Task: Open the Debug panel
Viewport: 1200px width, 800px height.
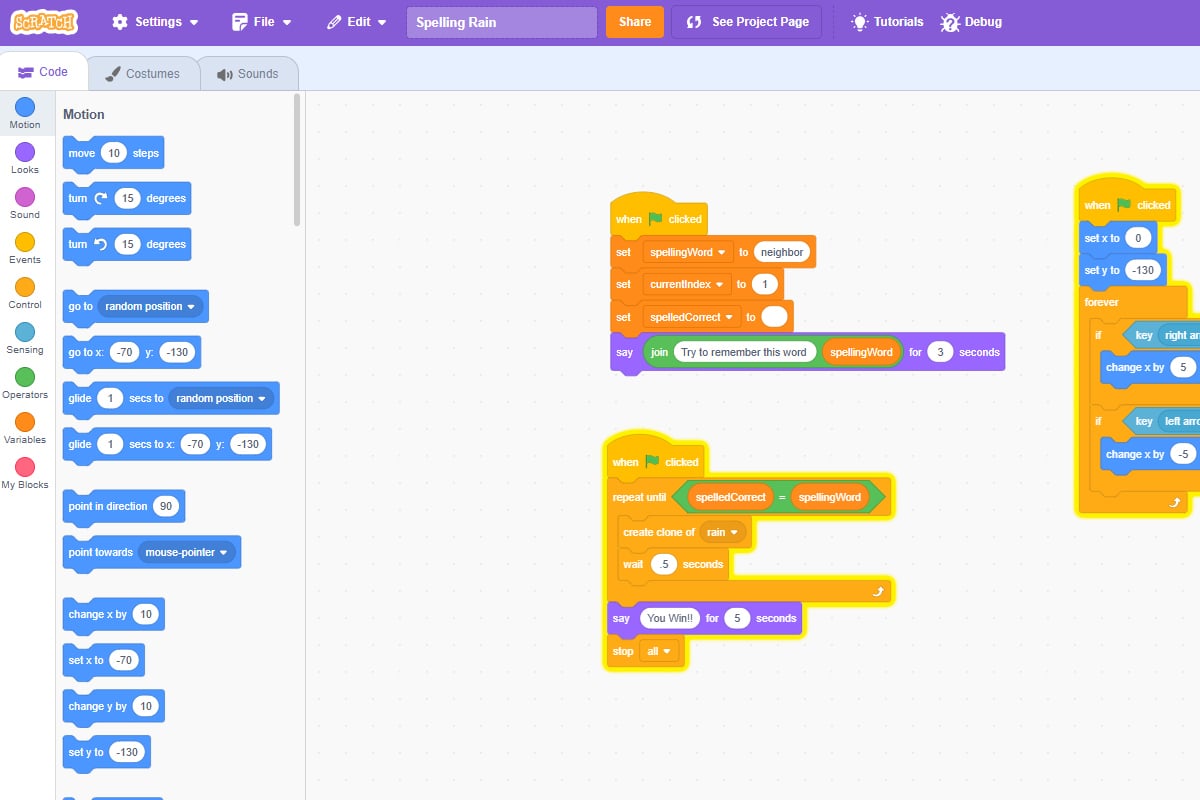Action: coord(971,22)
